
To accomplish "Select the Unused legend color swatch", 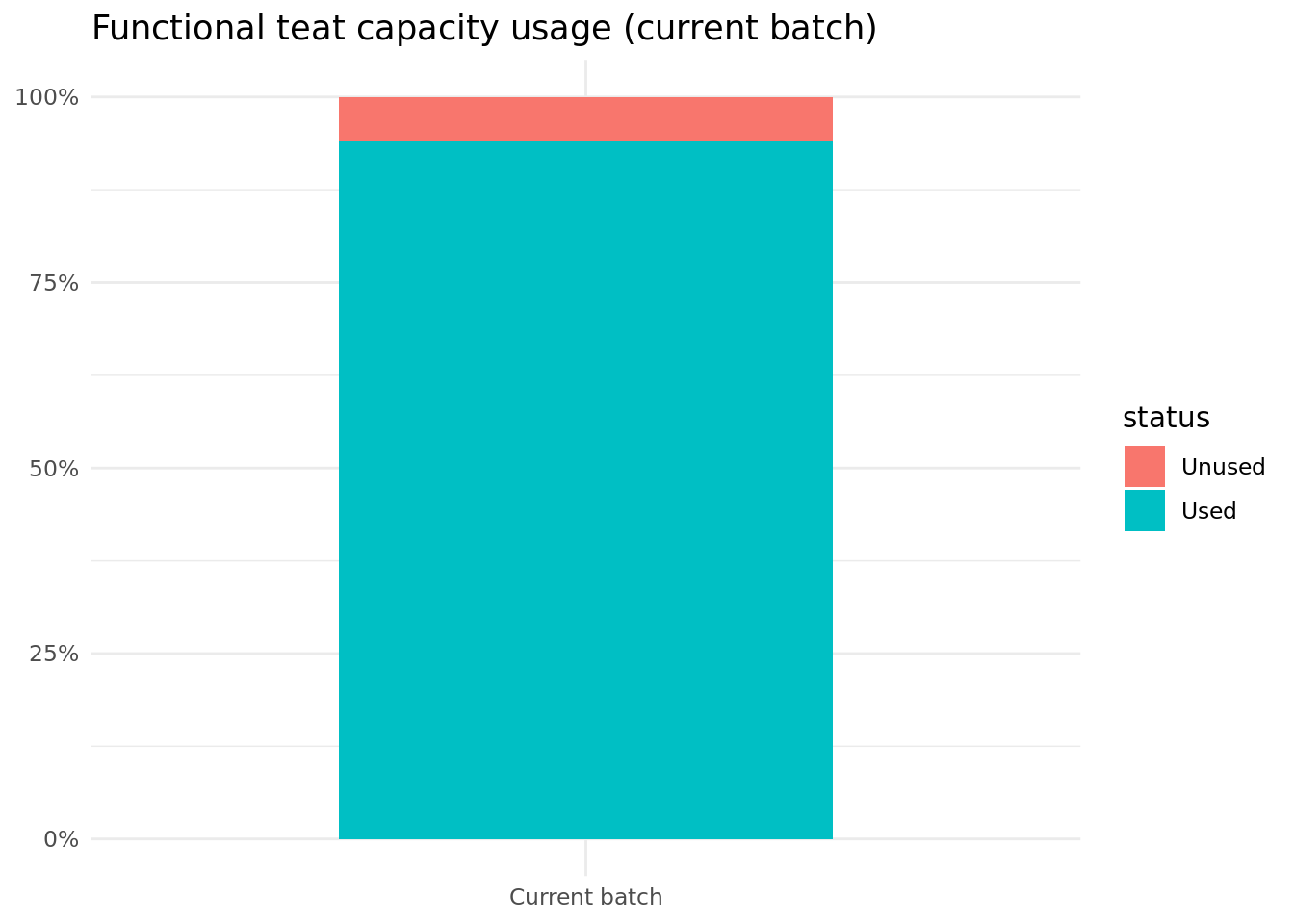I will [1144, 467].
